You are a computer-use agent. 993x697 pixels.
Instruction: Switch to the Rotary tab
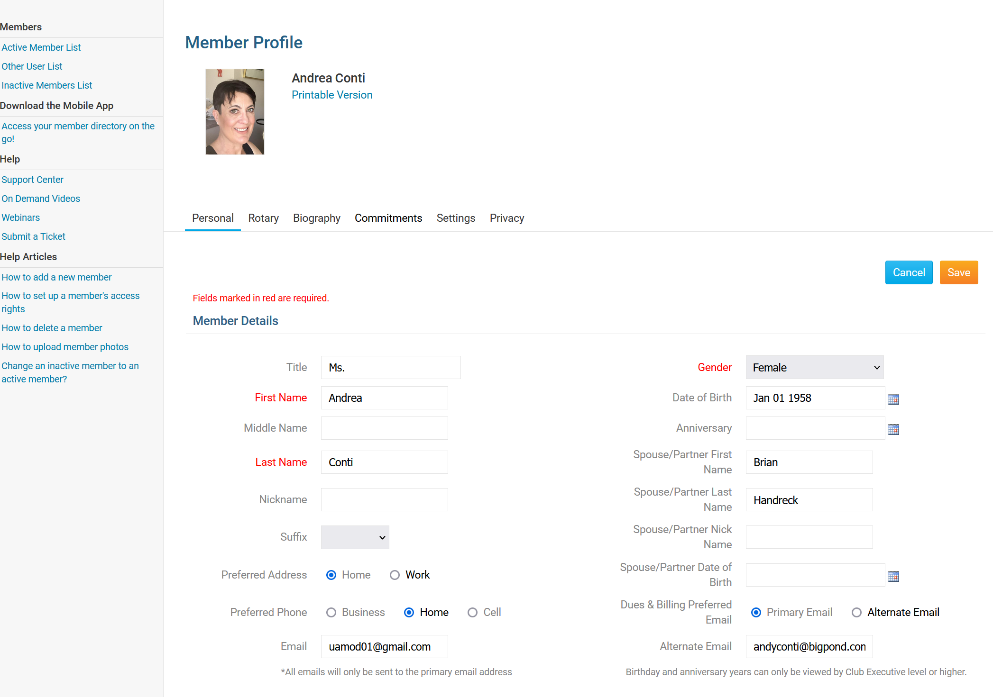263,218
